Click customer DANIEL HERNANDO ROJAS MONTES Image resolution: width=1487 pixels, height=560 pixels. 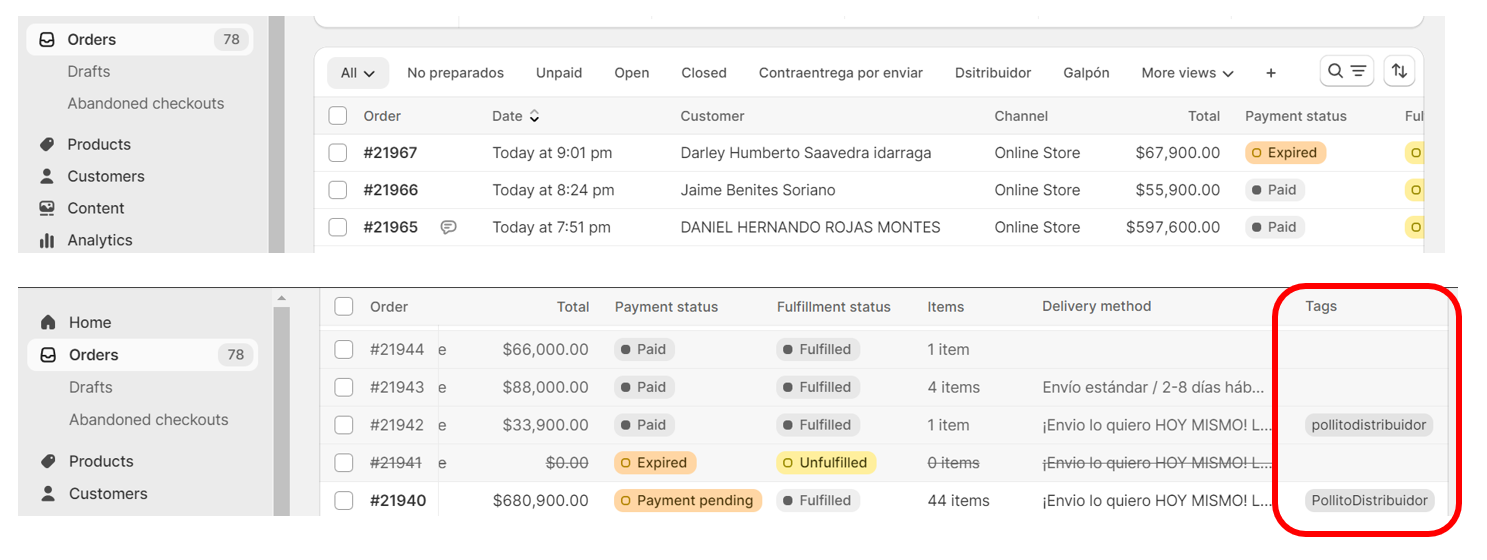click(x=810, y=227)
